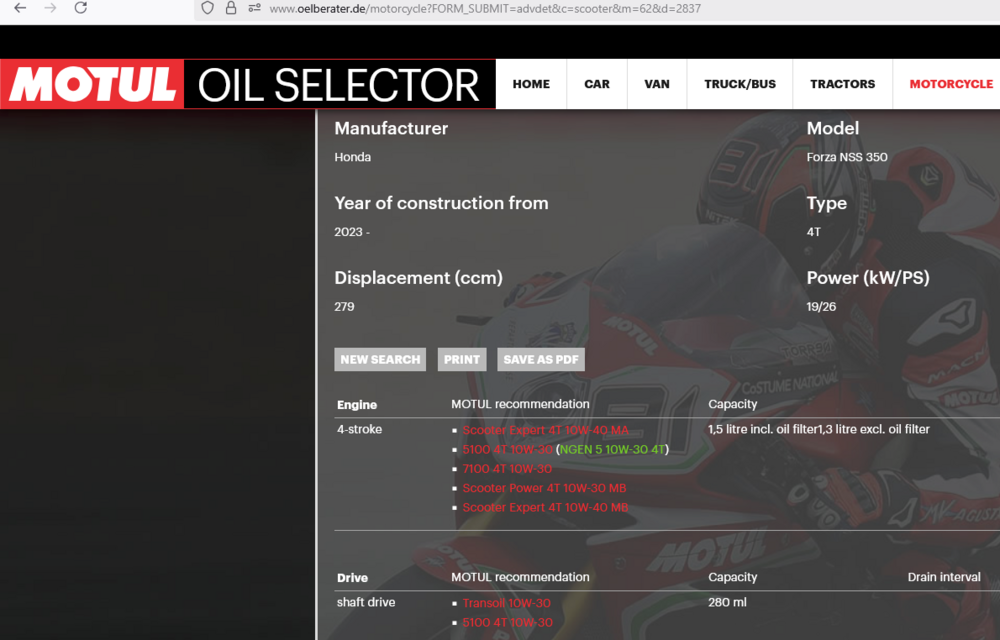
Task: Click the shaft drive cell
Action: point(366,602)
